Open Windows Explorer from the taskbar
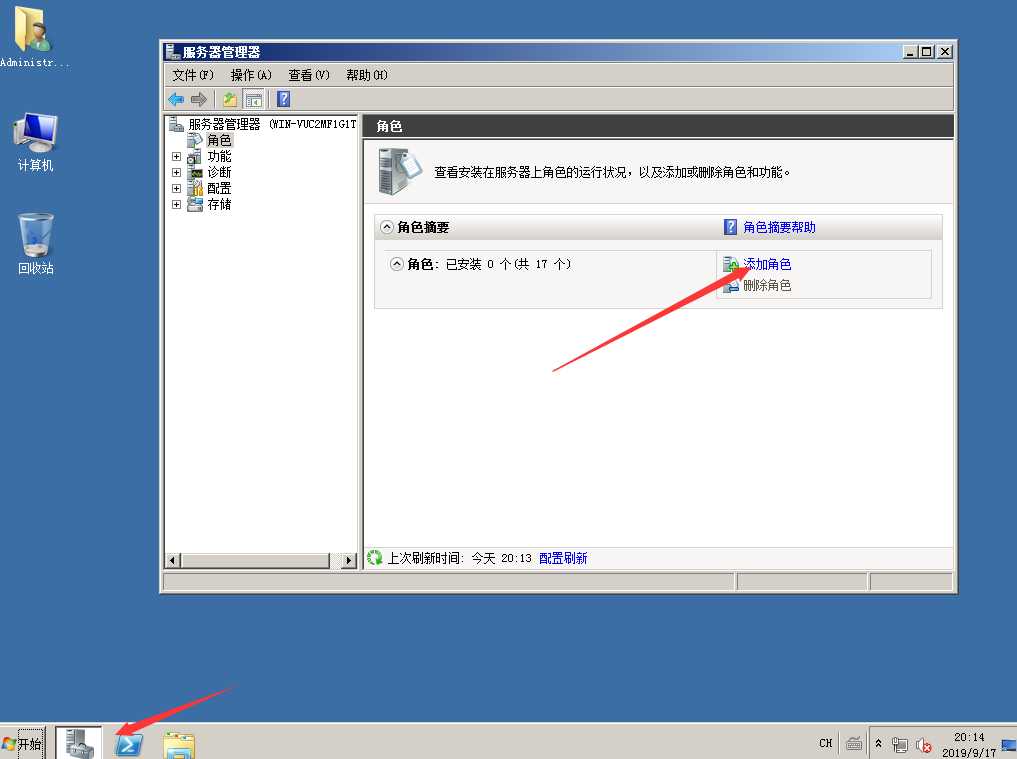This screenshot has width=1017, height=759. coord(179,744)
